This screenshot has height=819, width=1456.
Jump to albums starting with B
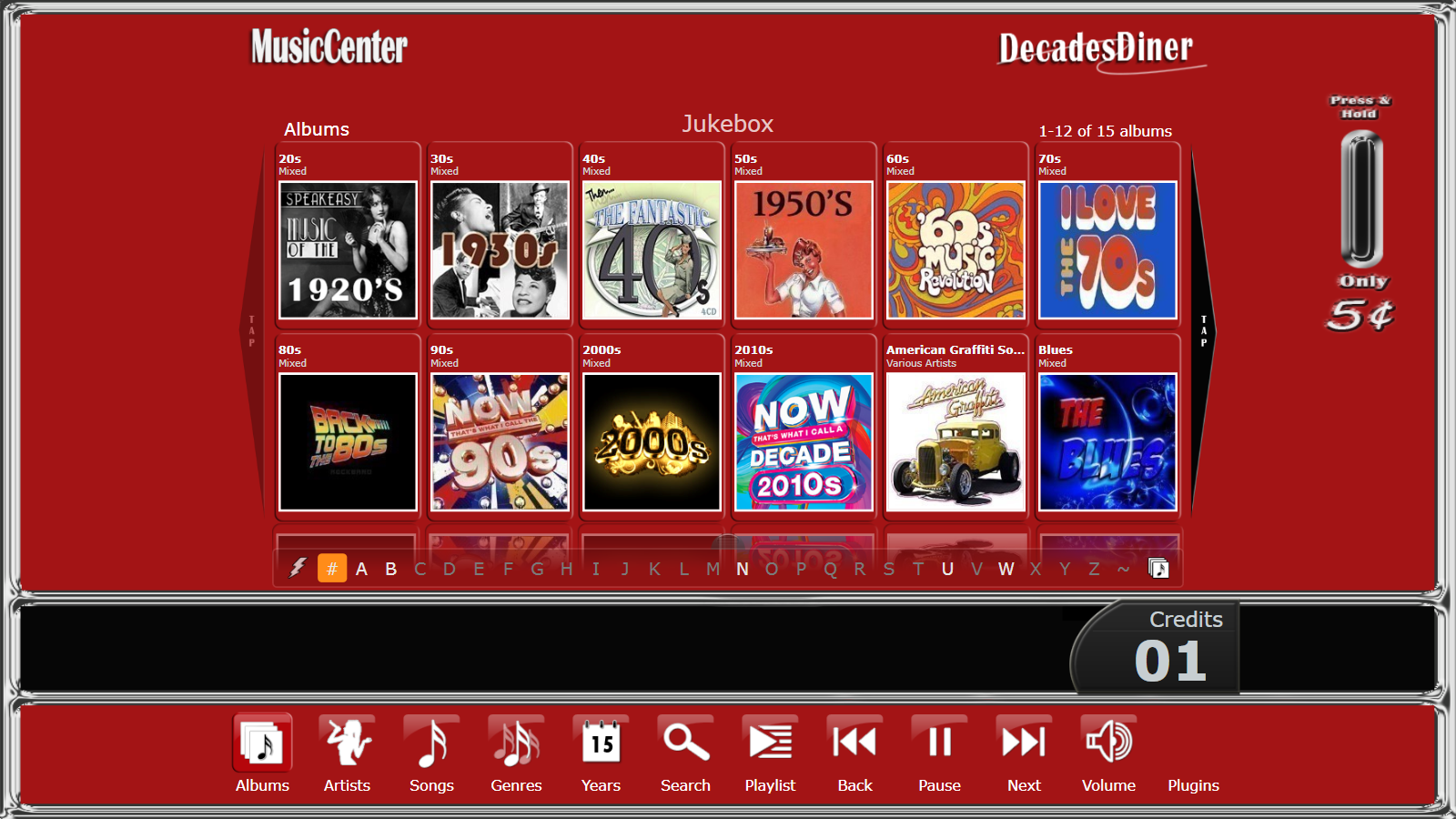[x=391, y=569]
